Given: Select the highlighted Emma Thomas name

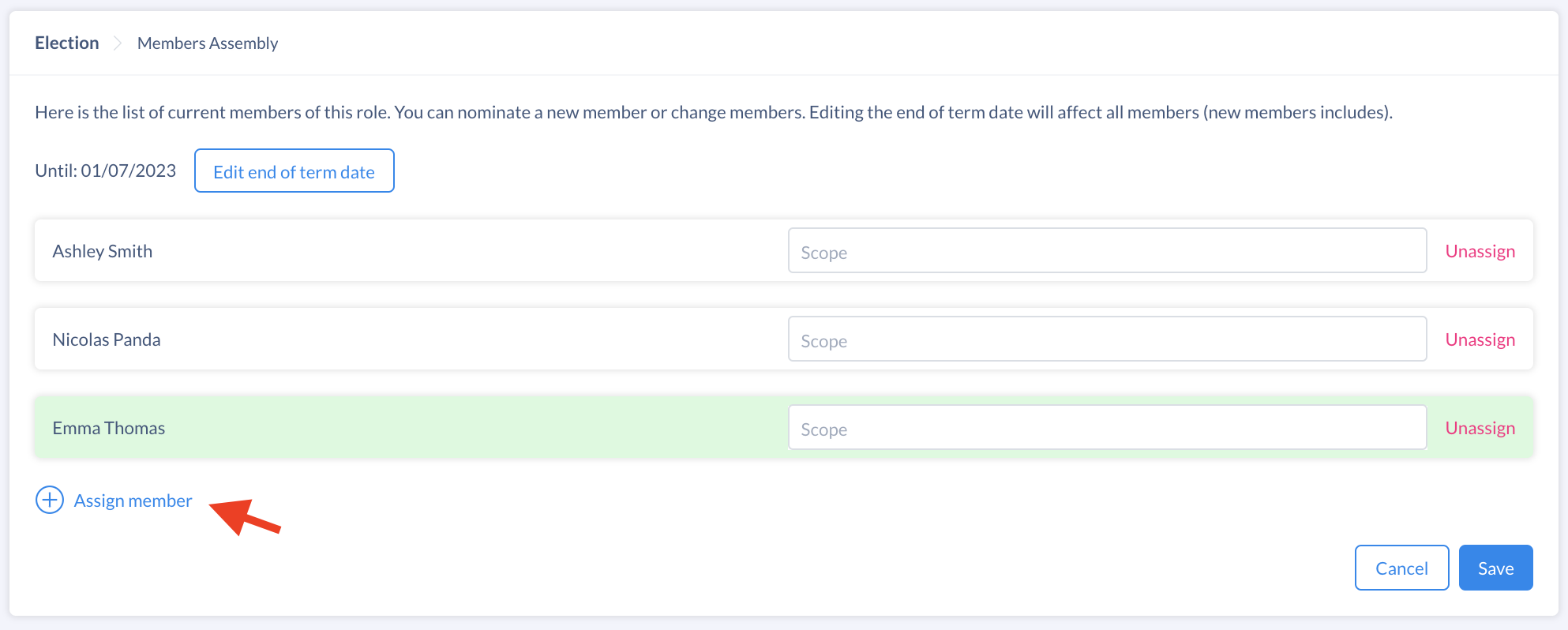Looking at the screenshot, I should click(109, 428).
